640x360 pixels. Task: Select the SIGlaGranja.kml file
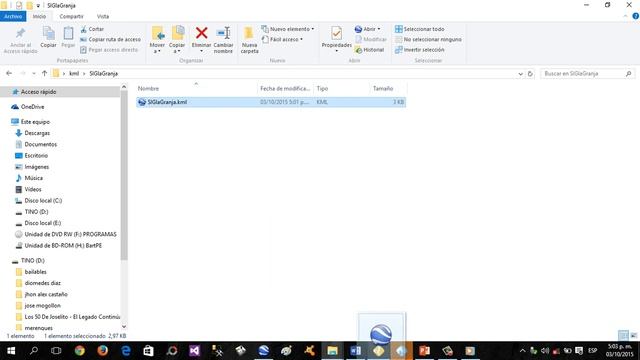pos(271,102)
